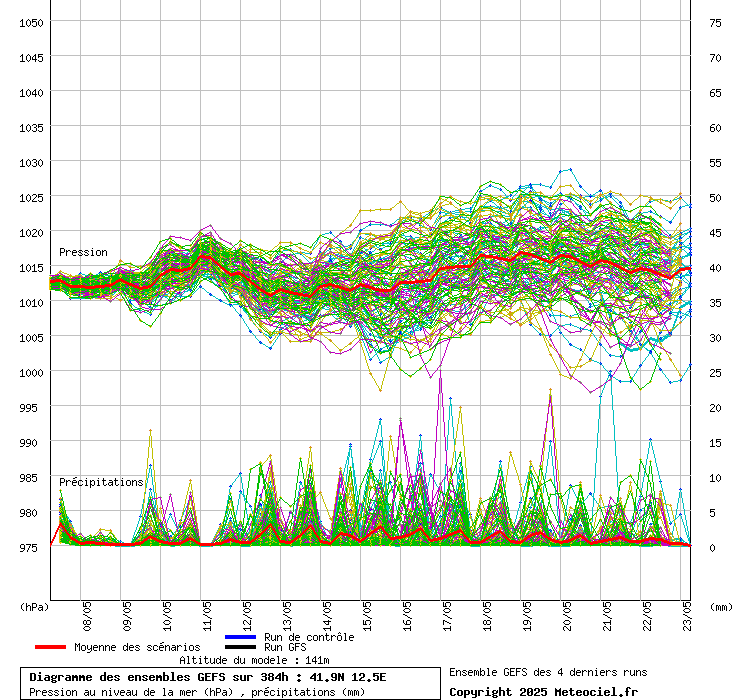Click the (mm) unit label
Image resolution: width=740 pixels, height=700 pixels.
(x=721, y=607)
